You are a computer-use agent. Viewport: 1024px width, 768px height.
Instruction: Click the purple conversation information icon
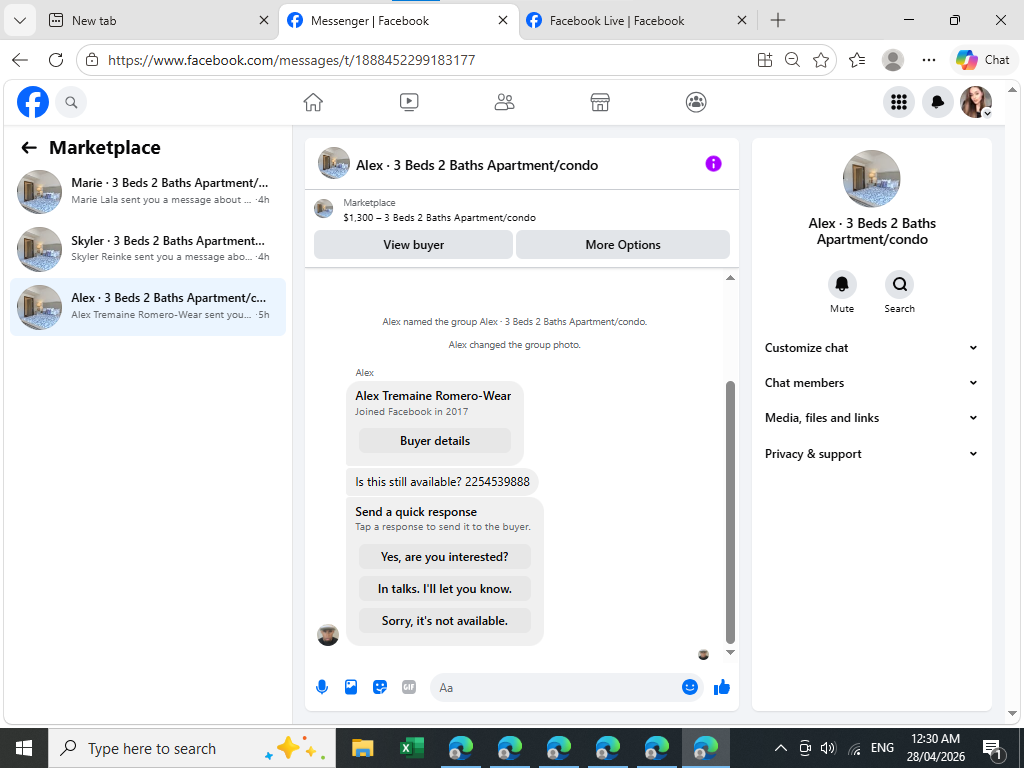tap(713, 163)
